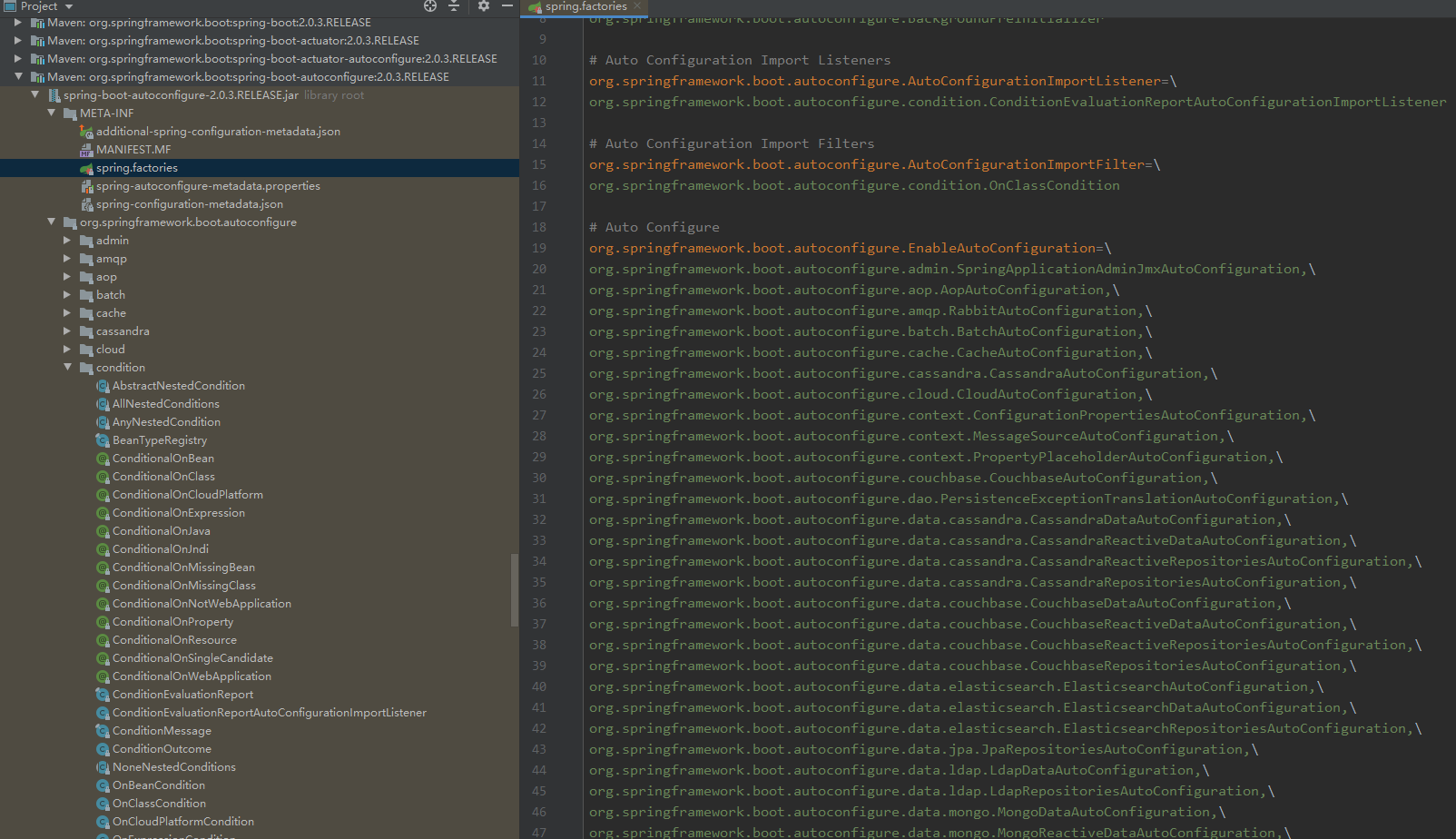This screenshot has height=839, width=1456.
Task: Click OnClassCondition entry on line 16
Action: (x=854, y=185)
